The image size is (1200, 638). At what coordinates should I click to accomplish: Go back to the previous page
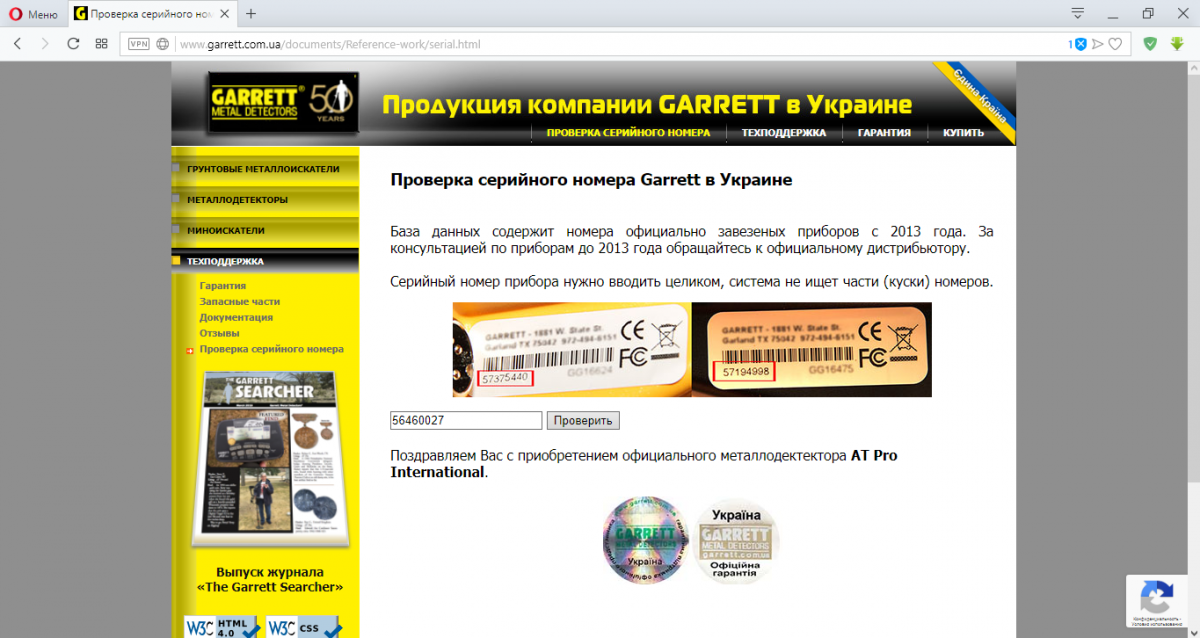17,44
